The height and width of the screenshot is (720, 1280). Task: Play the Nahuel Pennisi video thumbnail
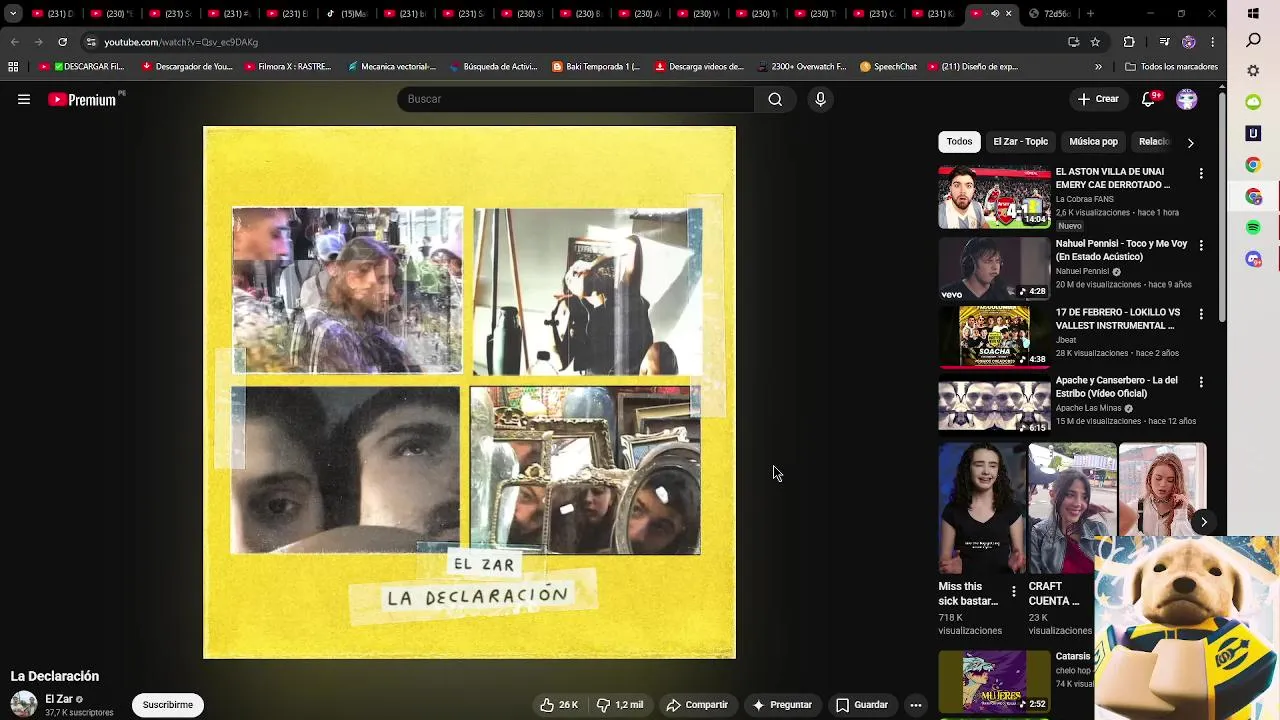click(x=994, y=268)
